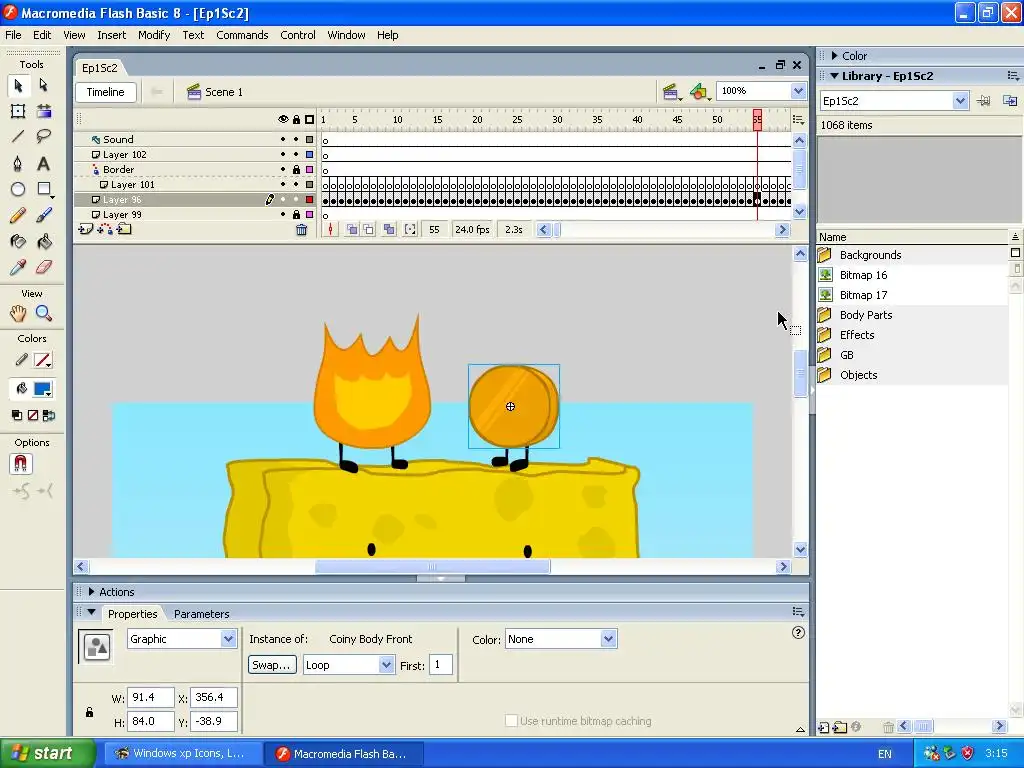Image resolution: width=1024 pixels, height=768 pixels.
Task: Select the Paint Bucket tool
Action: (x=44, y=242)
